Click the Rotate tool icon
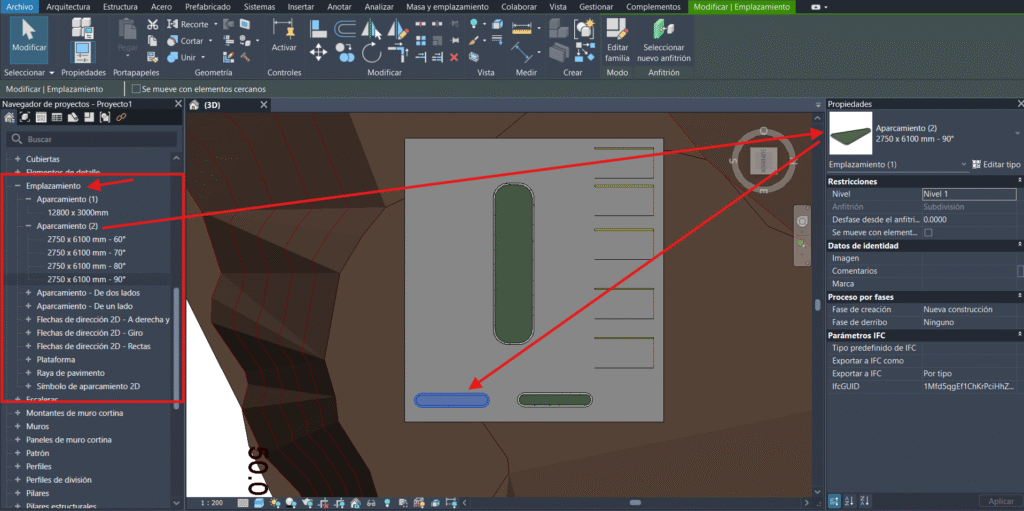 [371, 52]
